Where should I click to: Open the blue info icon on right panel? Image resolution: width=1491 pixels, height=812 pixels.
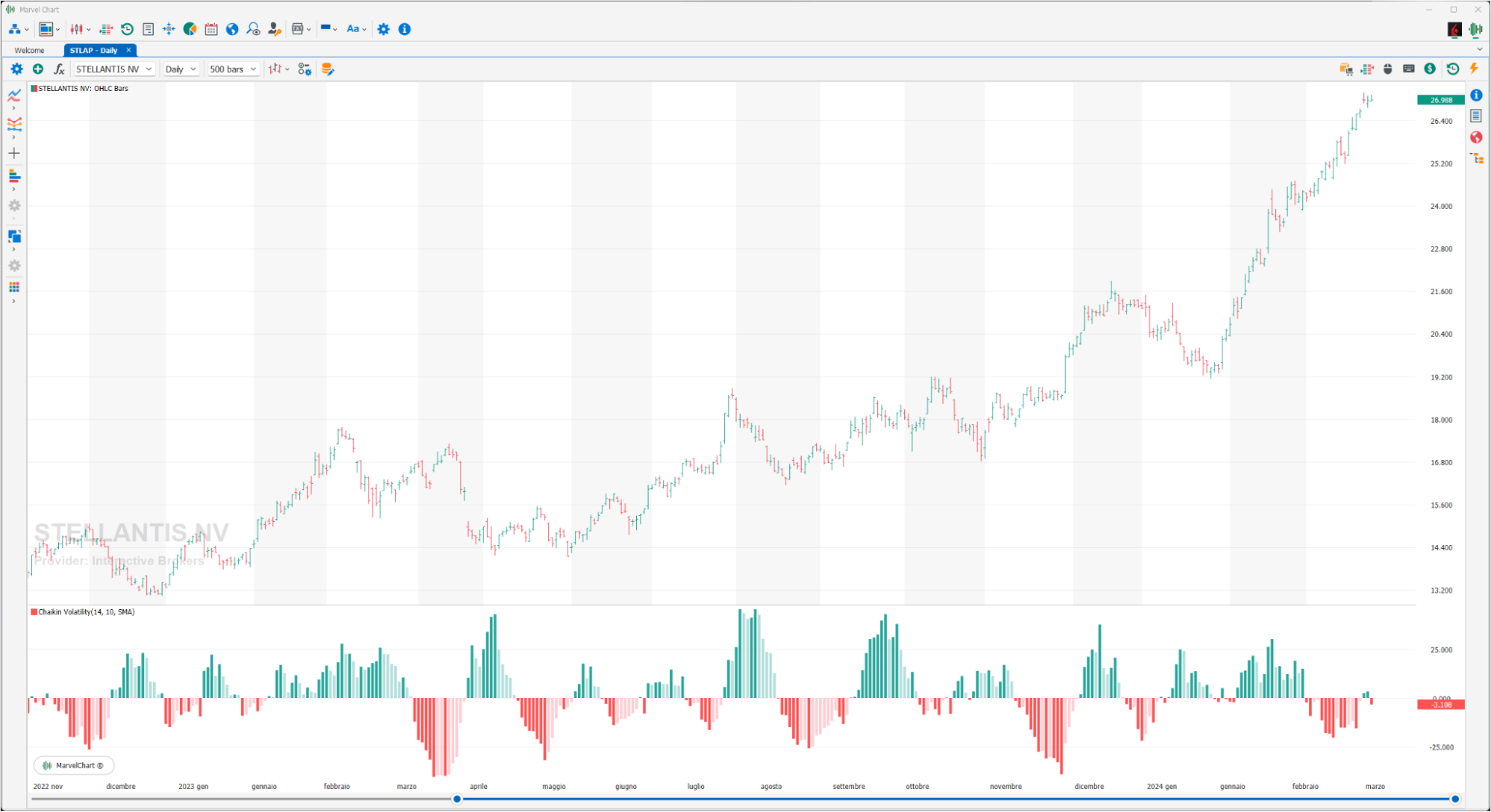1476,95
